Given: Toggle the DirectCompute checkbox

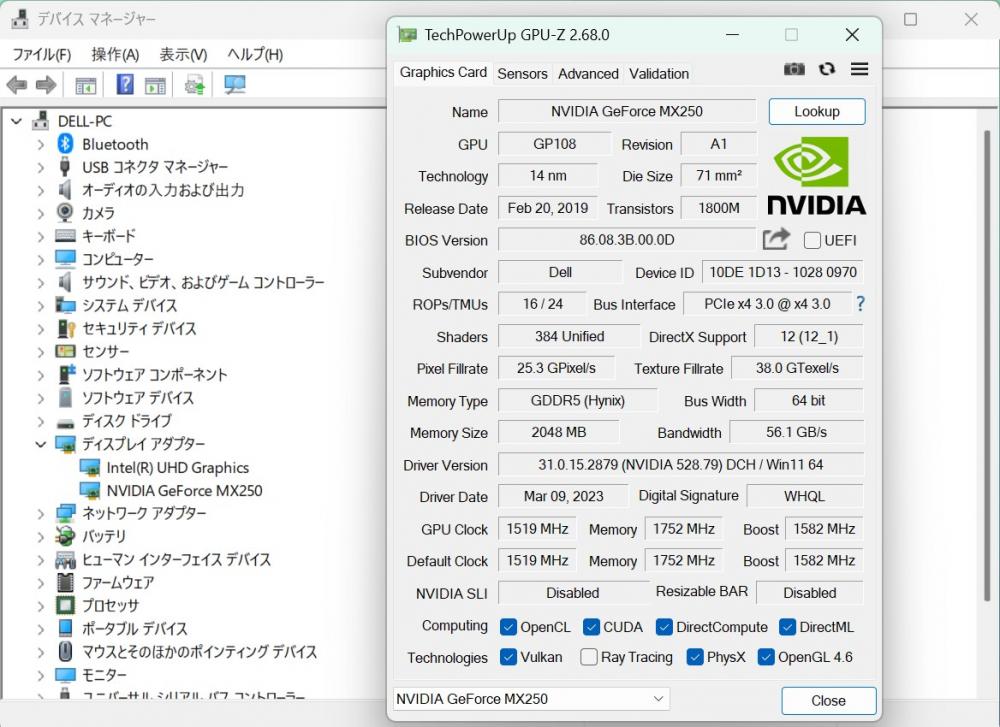Looking at the screenshot, I should (x=664, y=627).
